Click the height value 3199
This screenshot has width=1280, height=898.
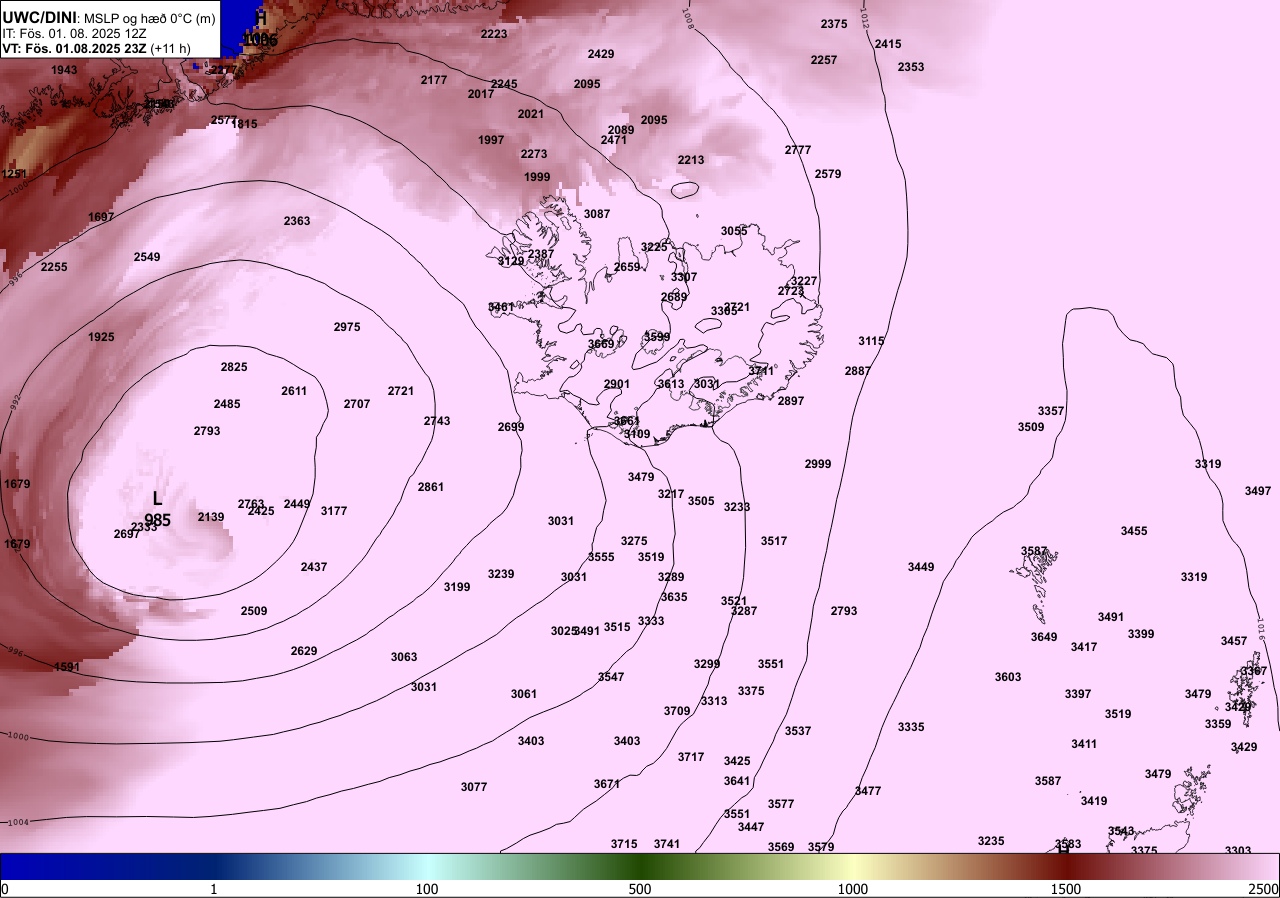(457, 587)
